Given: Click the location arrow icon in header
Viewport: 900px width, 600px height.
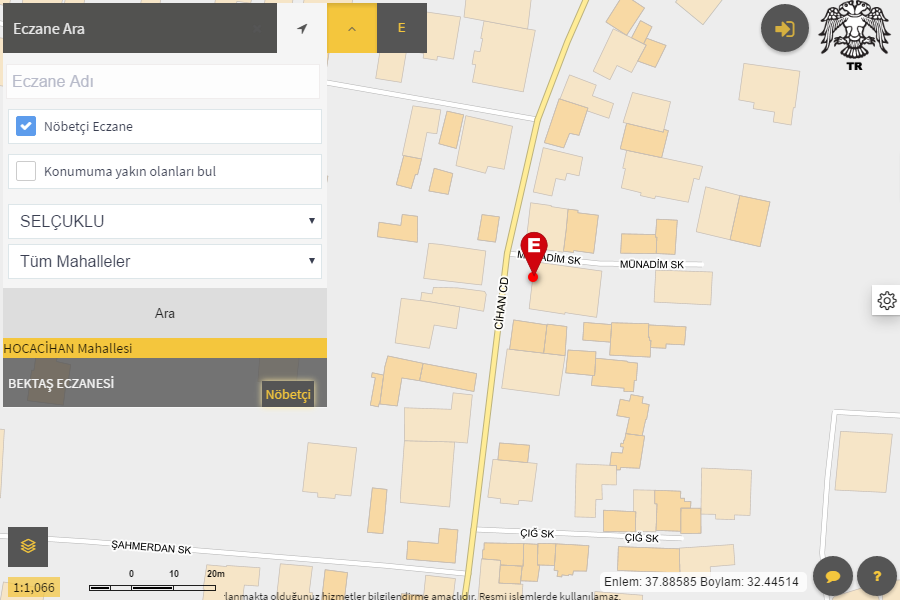Looking at the screenshot, I should click(302, 28).
